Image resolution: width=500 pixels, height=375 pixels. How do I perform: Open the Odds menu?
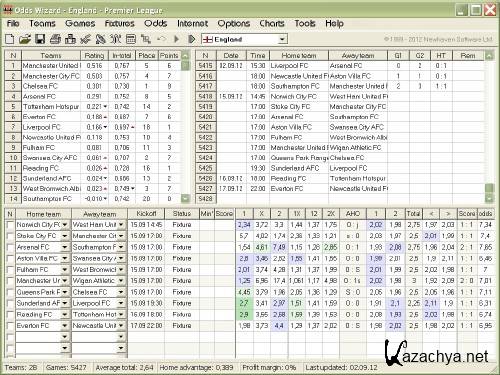[x=155, y=24]
